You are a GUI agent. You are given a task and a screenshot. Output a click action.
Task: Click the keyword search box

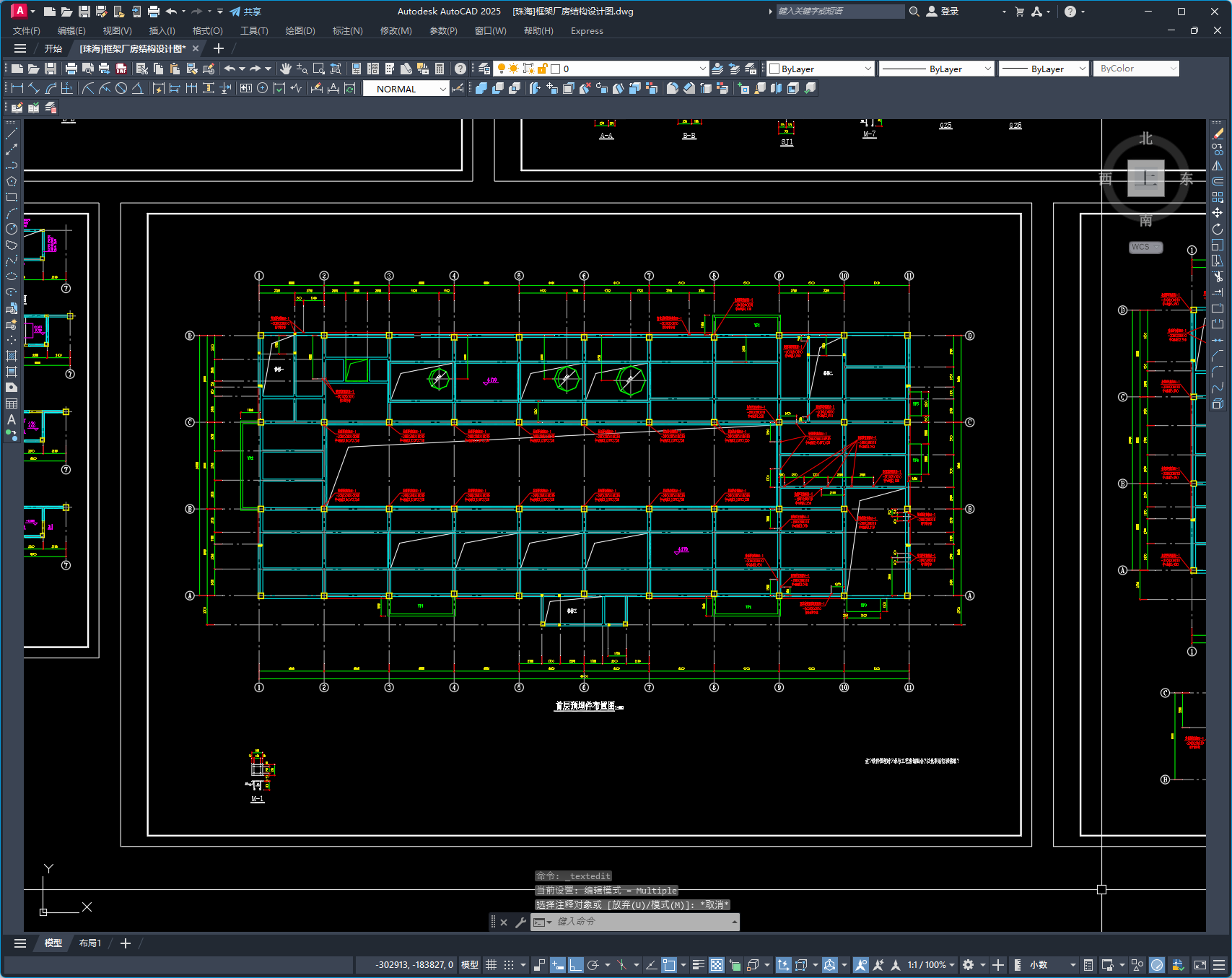click(x=840, y=12)
